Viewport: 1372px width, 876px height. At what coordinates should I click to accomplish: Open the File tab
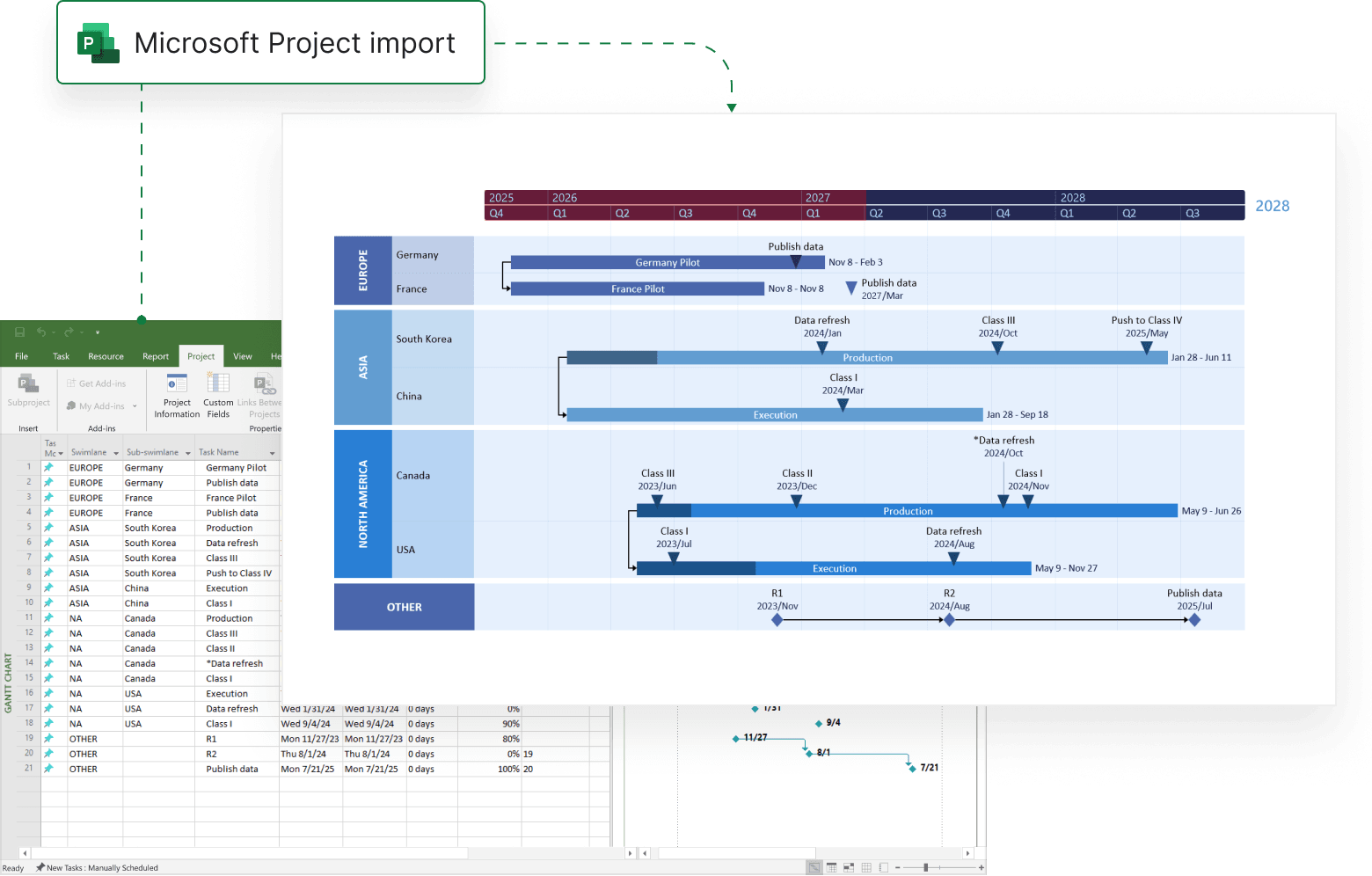21,356
